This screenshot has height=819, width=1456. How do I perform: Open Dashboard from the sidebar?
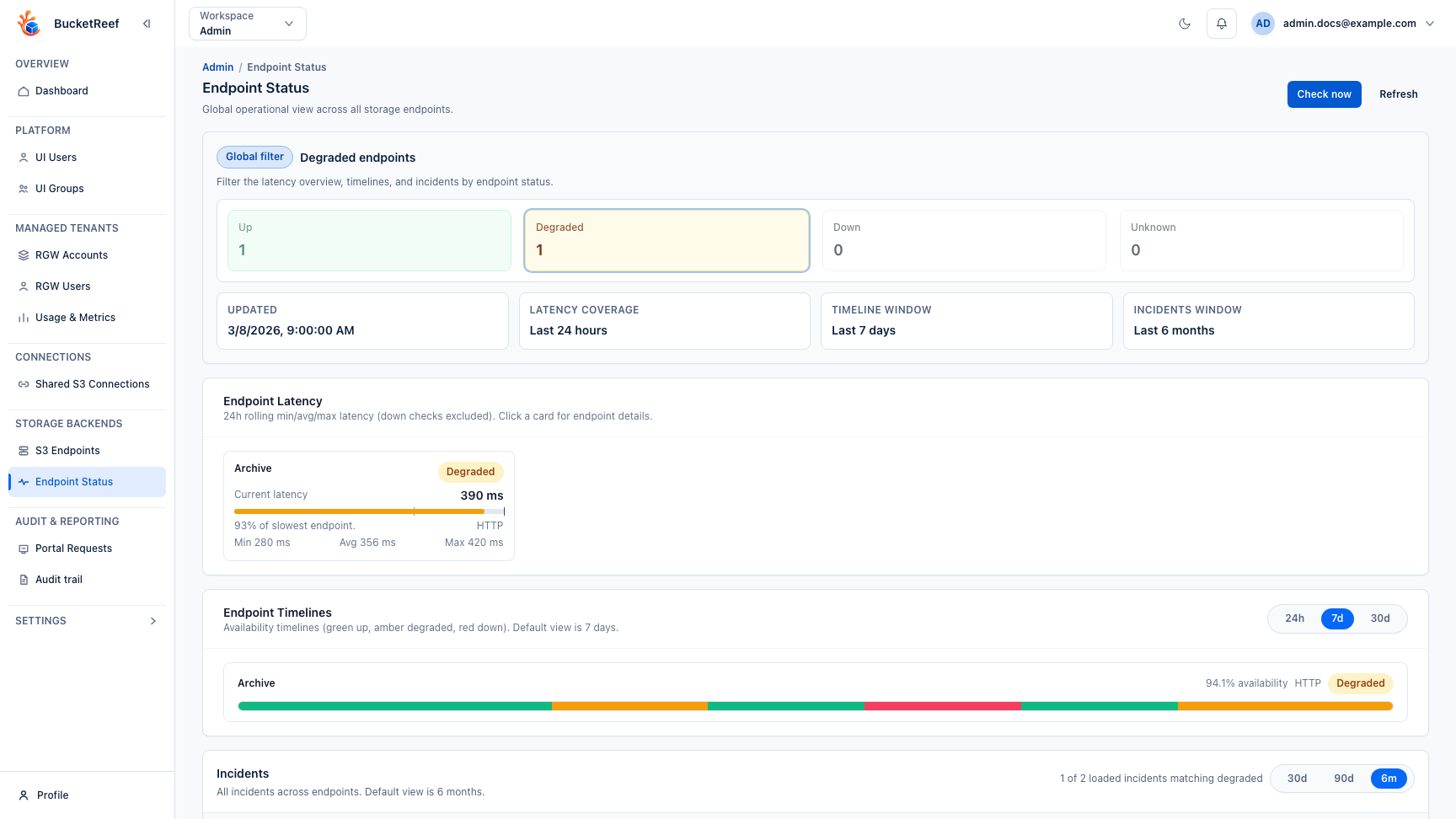[87, 91]
